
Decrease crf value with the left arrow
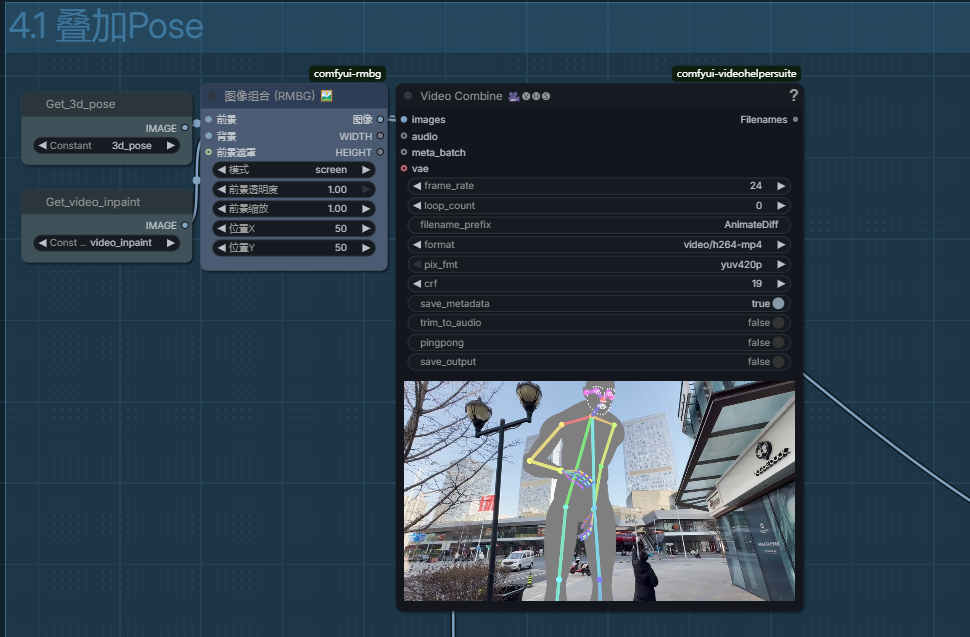point(417,284)
